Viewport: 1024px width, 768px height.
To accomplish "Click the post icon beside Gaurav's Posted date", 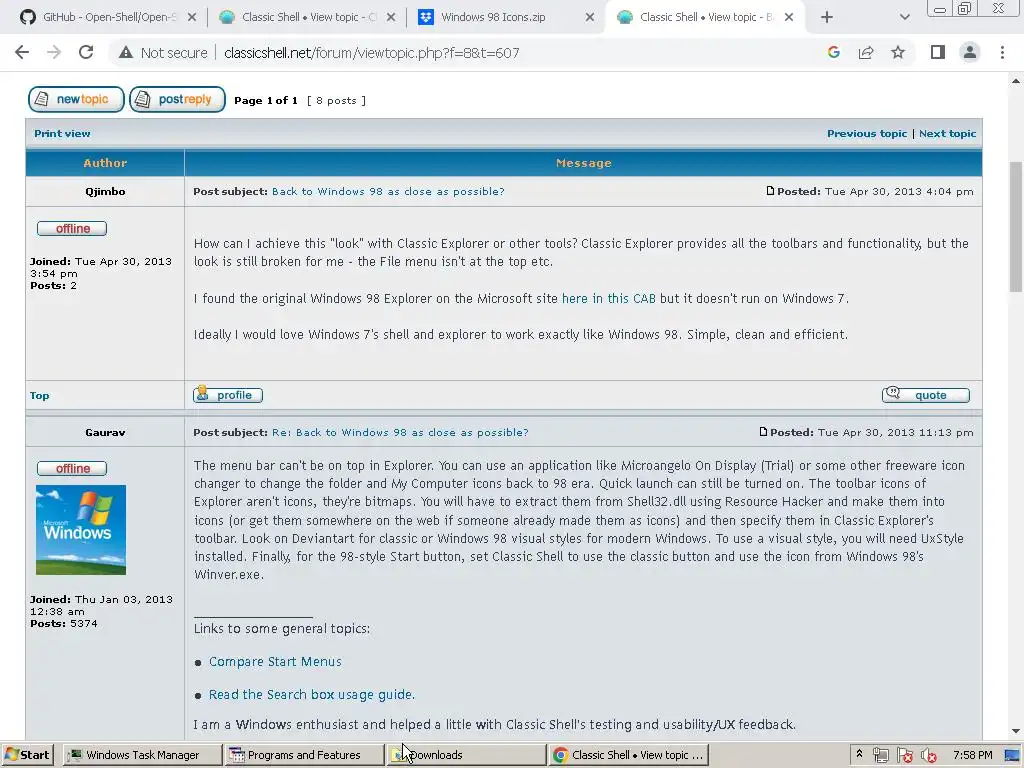I will point(763,432).
